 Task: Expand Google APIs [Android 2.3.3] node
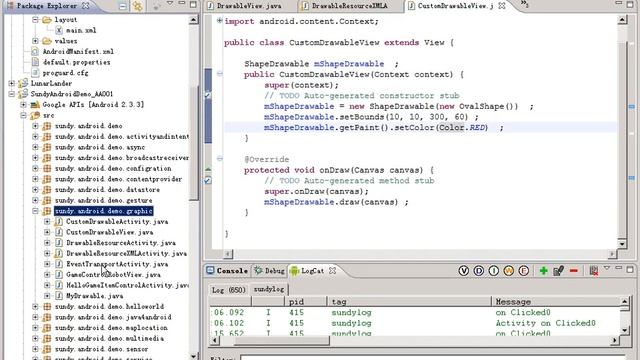(23, 104)
